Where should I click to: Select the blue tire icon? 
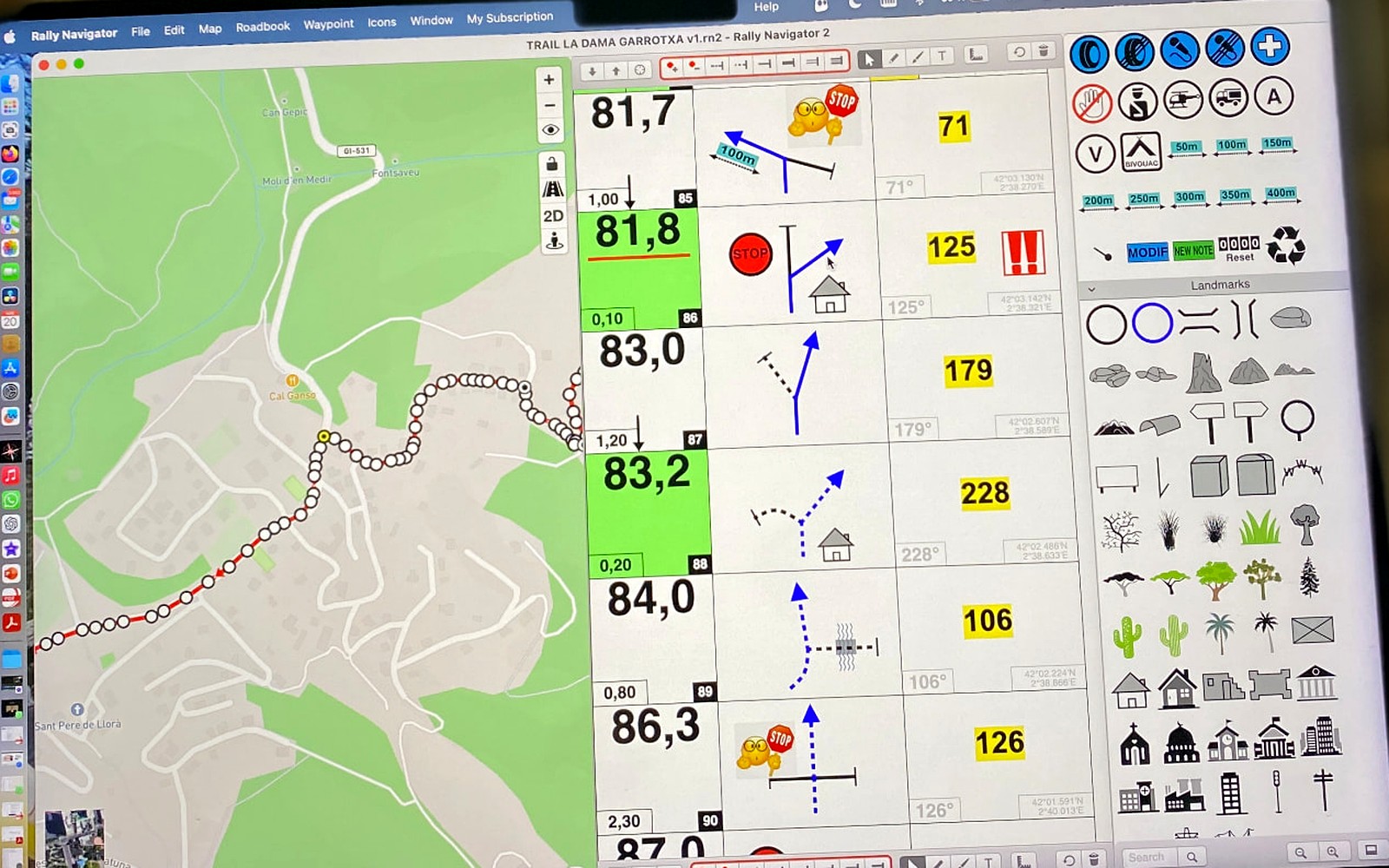(1089, 54)
